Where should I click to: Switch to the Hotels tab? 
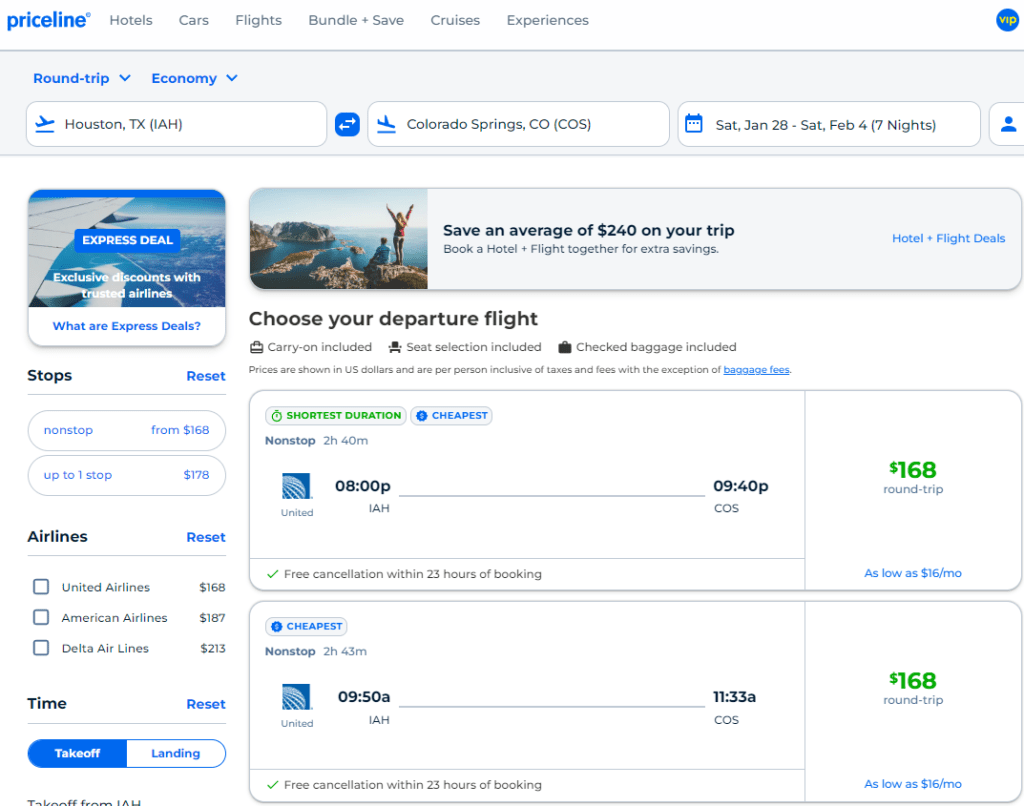pyautogui.click(x=130, y=19)
